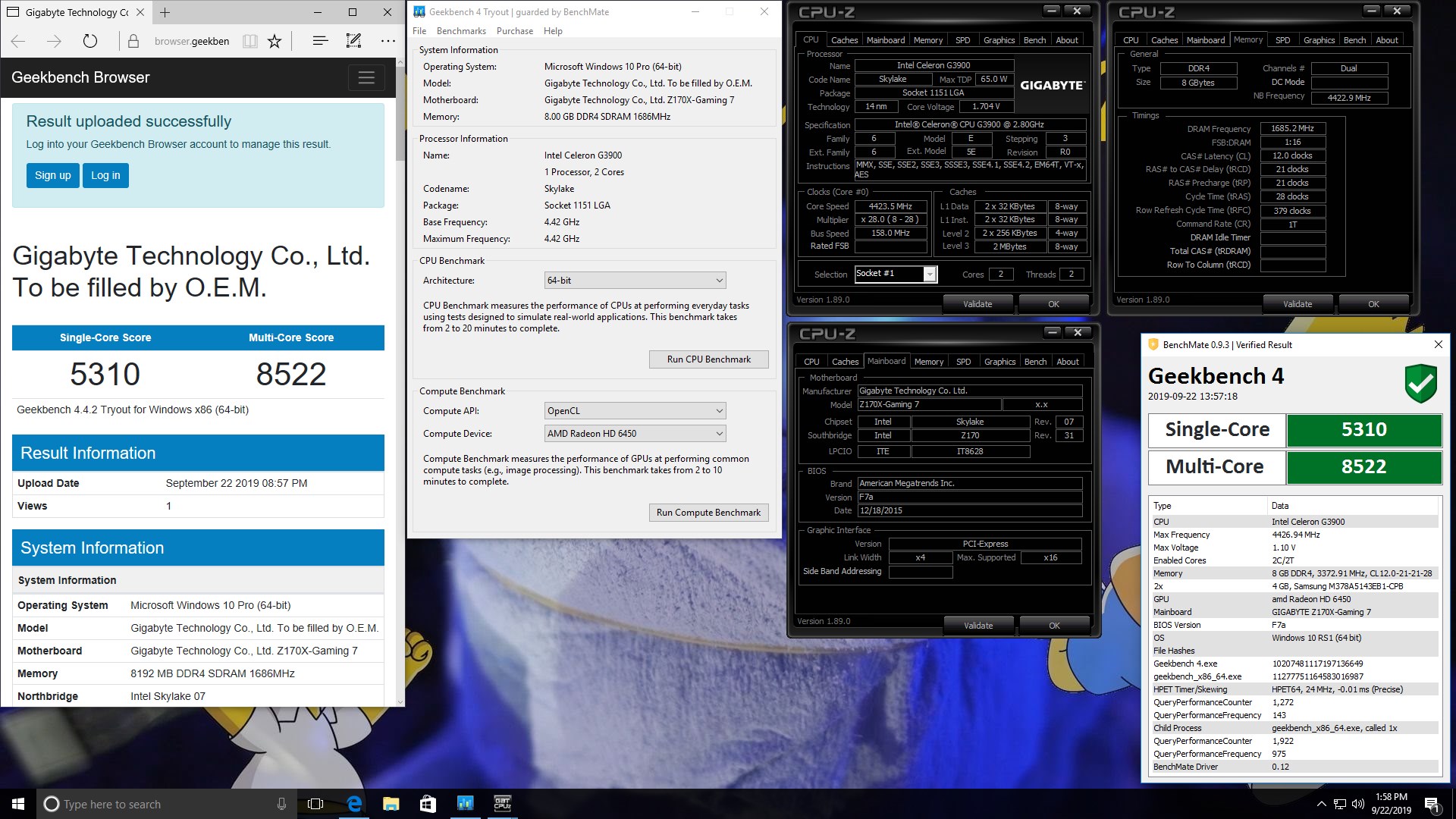Click the taskbar clock showing 1:58 PM
Image resolution: width=1456 pixels, height=819 pixels.
(x=1391, y=804)
